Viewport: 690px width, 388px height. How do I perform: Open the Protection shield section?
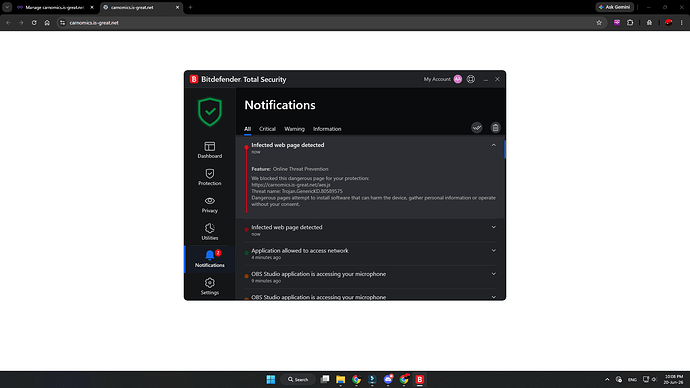pos(209,177)
